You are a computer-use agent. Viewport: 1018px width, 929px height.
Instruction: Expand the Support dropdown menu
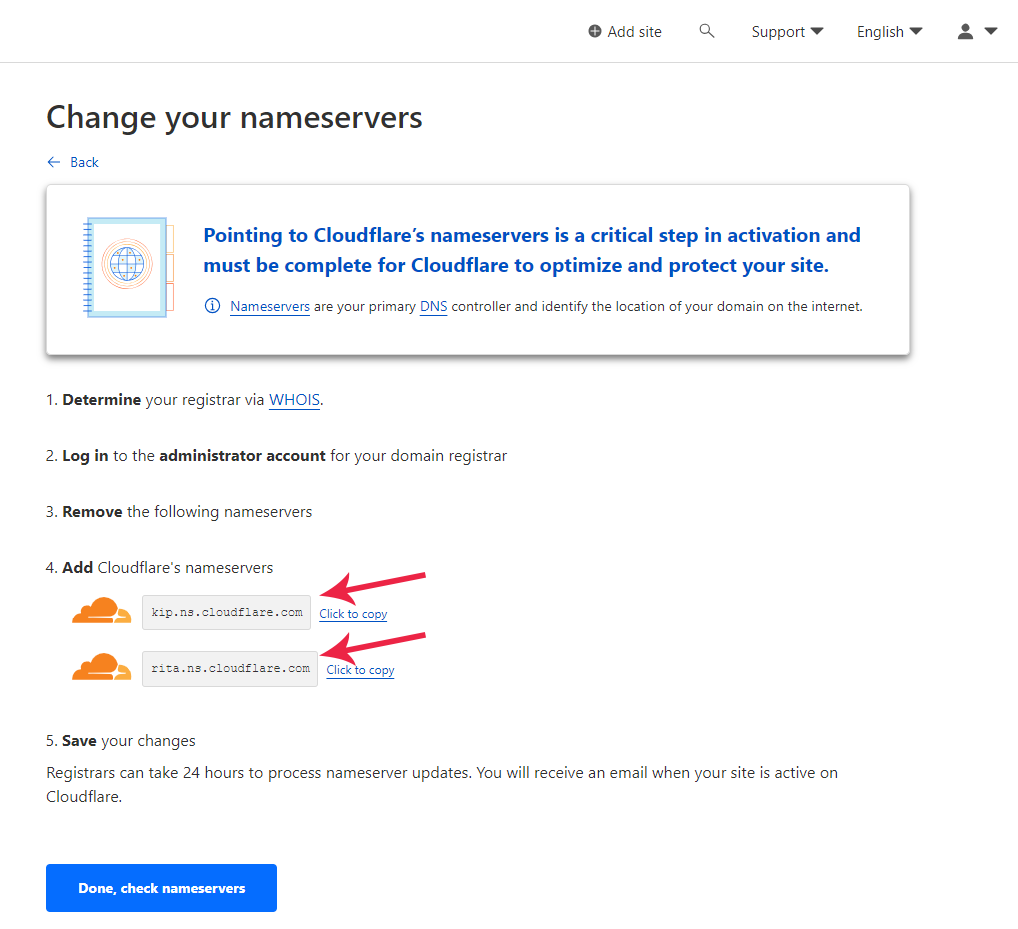click(x=787, y=32)
